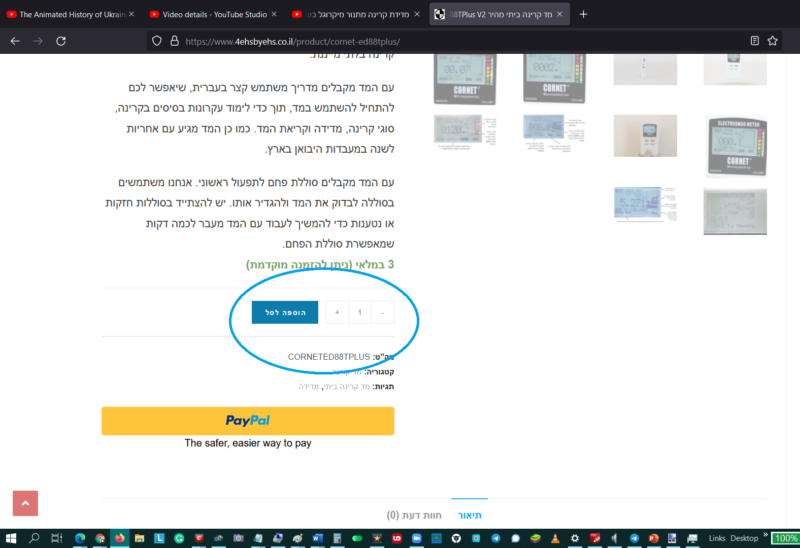This screenshot has width=800, height=548.
Task: Open BlueStacks from the taskbar
Action: point(535,538)
